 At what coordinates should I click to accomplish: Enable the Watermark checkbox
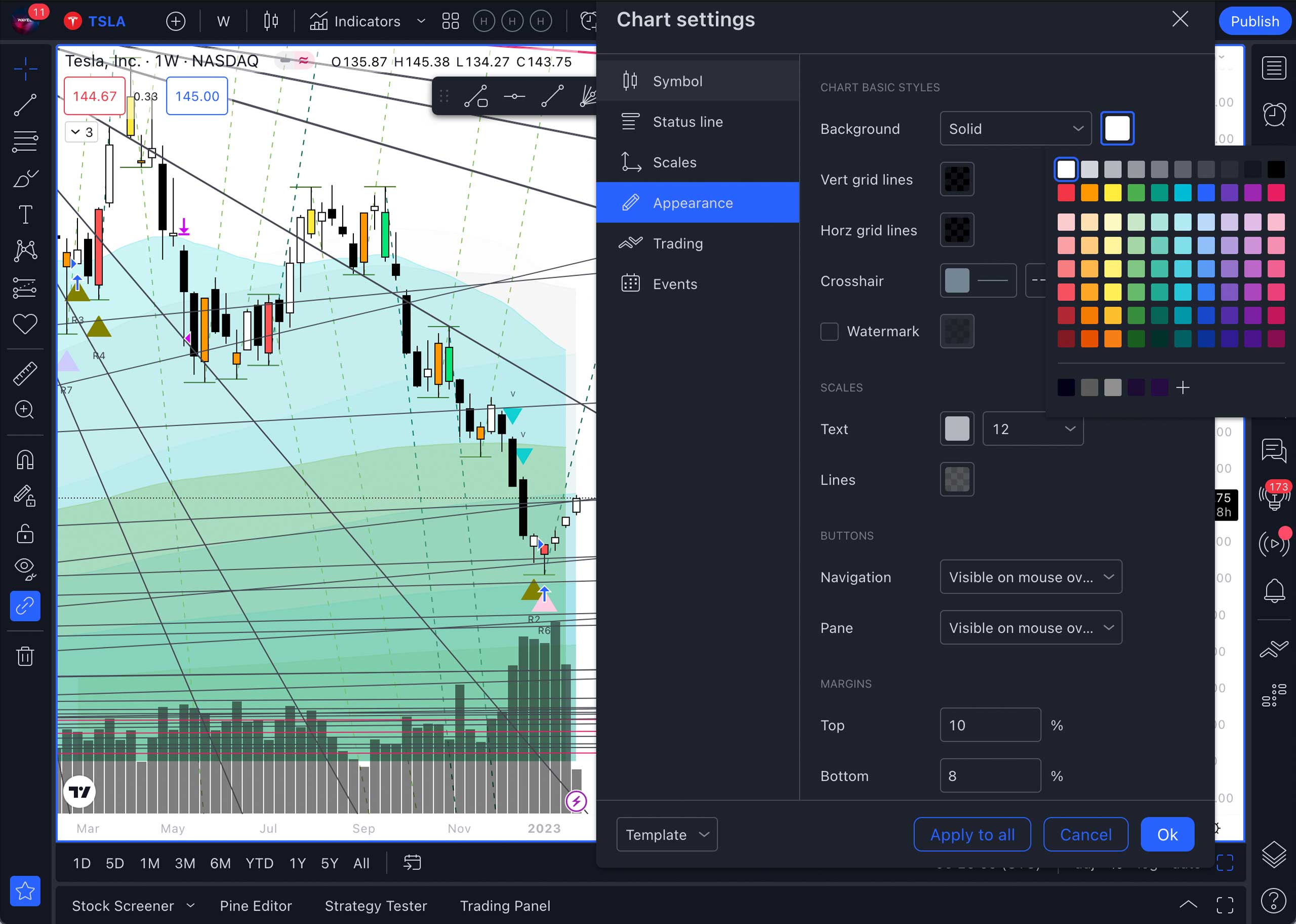click(829, 331)
